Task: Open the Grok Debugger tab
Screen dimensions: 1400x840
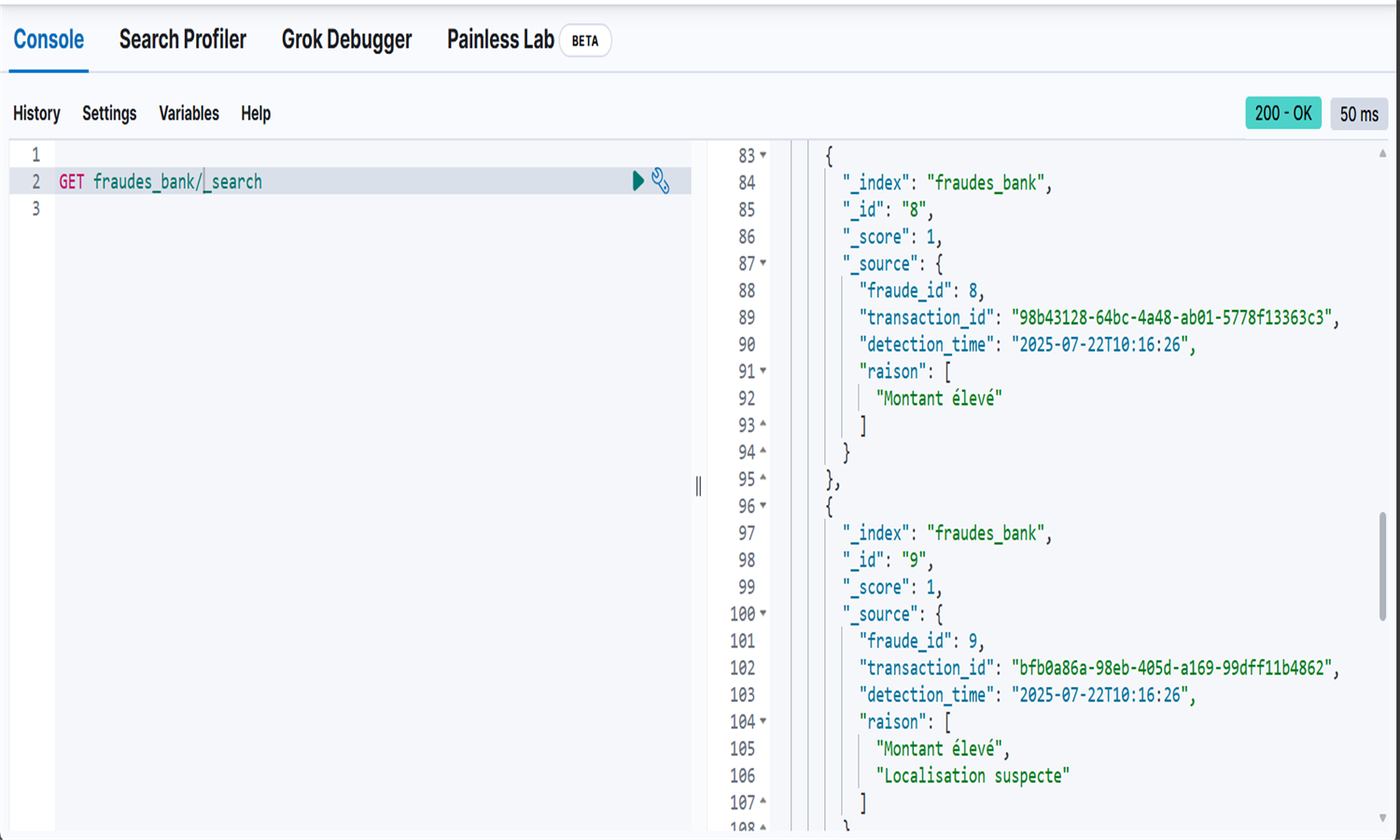Action: click(346, 39)
